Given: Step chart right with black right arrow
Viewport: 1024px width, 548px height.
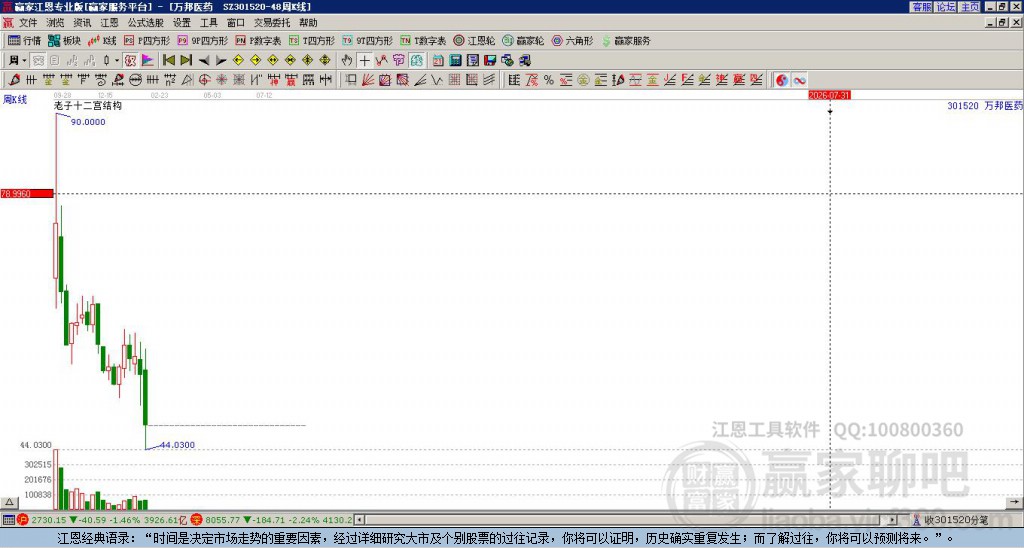Looking at the screenshot, I should tap(221, 60).
